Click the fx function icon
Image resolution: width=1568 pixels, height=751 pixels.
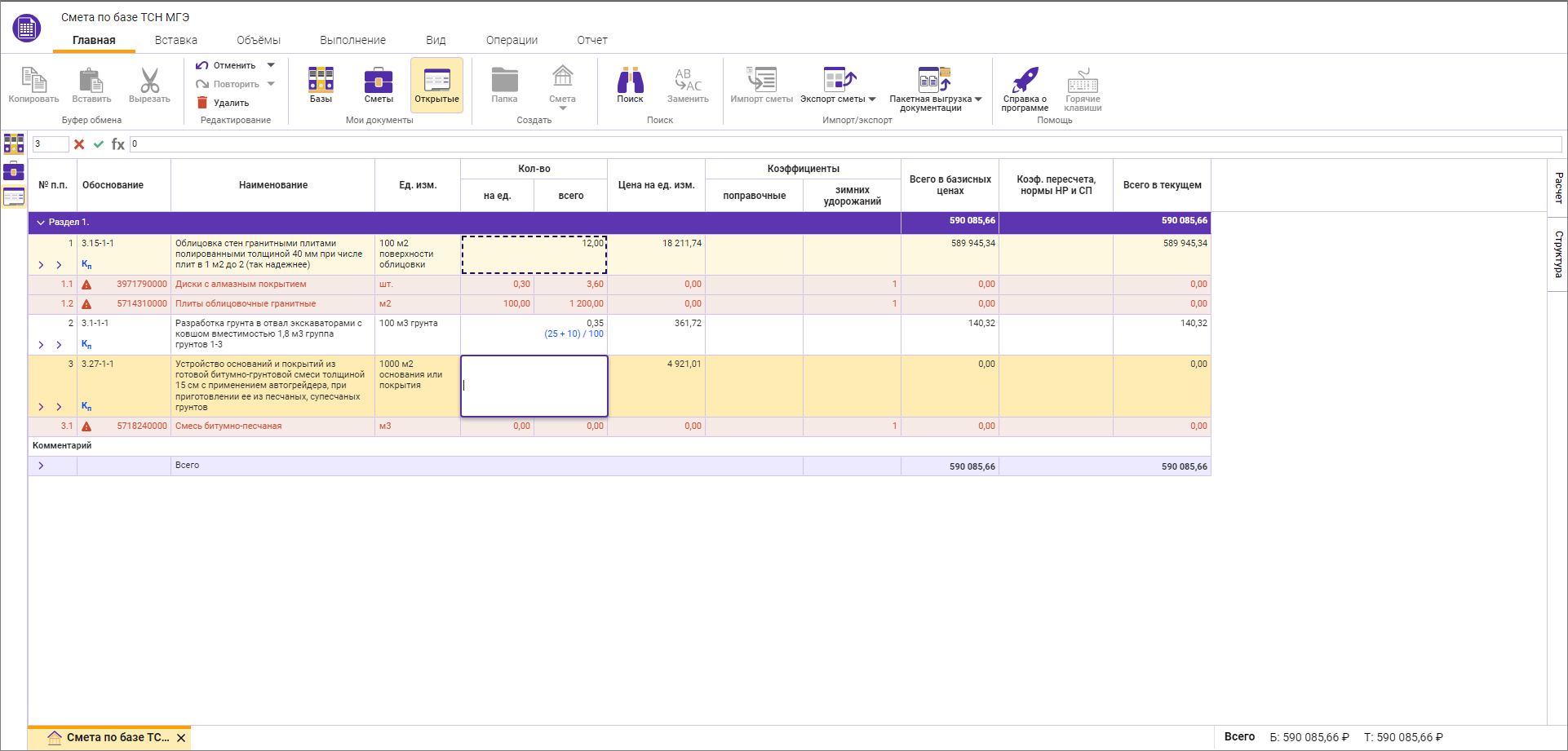coord(118,144)
